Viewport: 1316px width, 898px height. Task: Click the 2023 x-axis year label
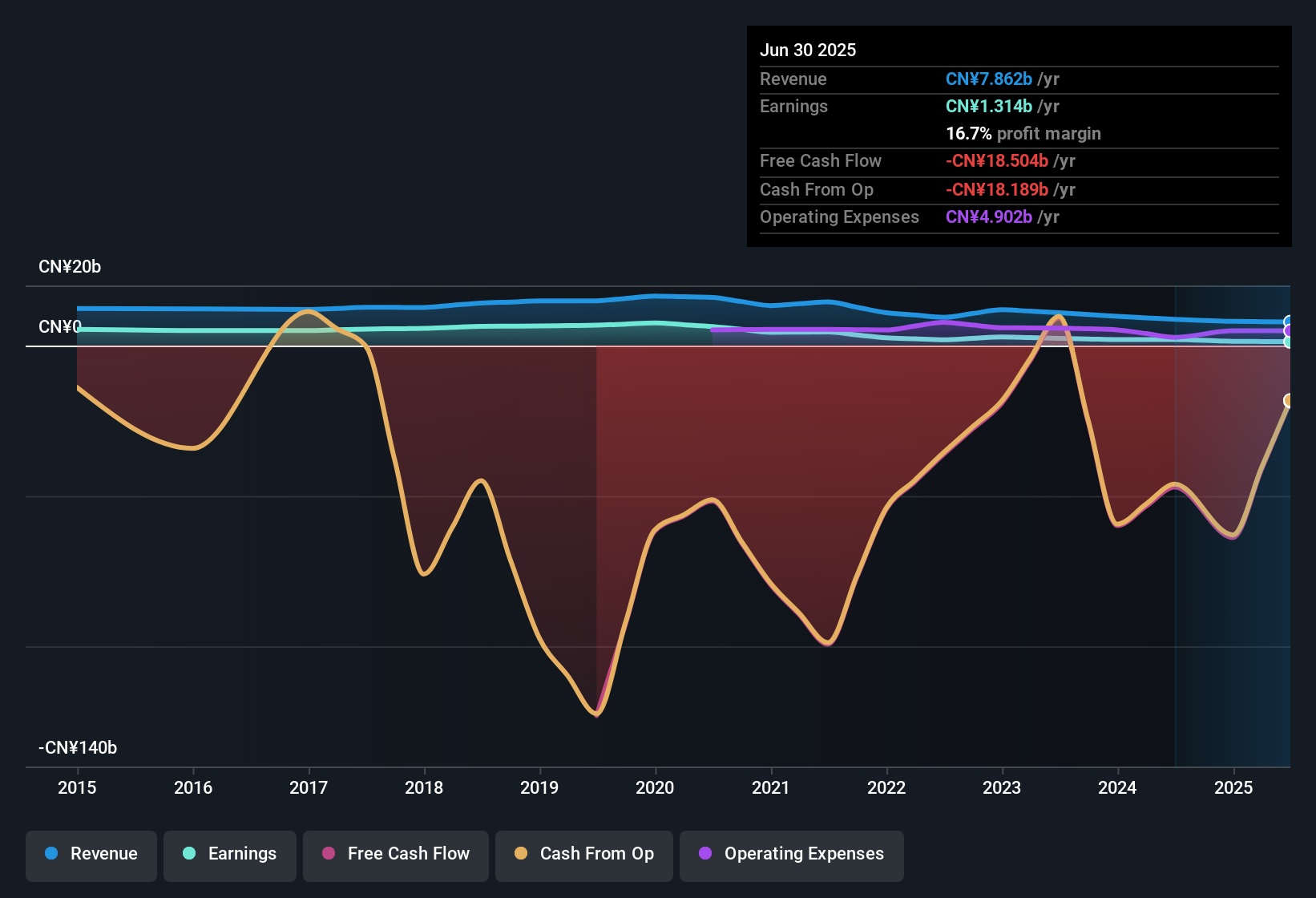tap(1002, 787)
